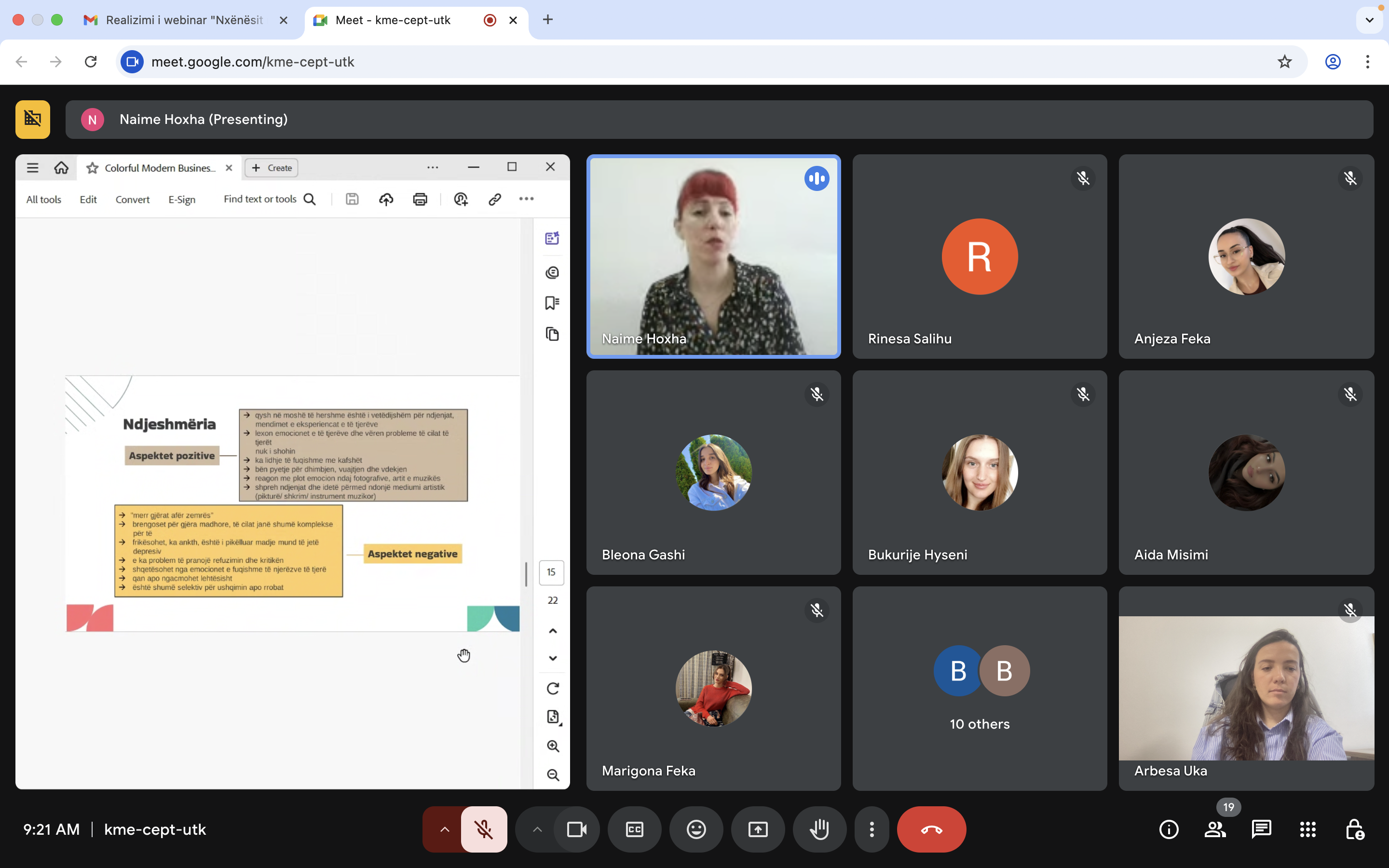This screenshot has height=868, width=1389.
Task: Open the emoji reactions button
Action: (696, 829)
